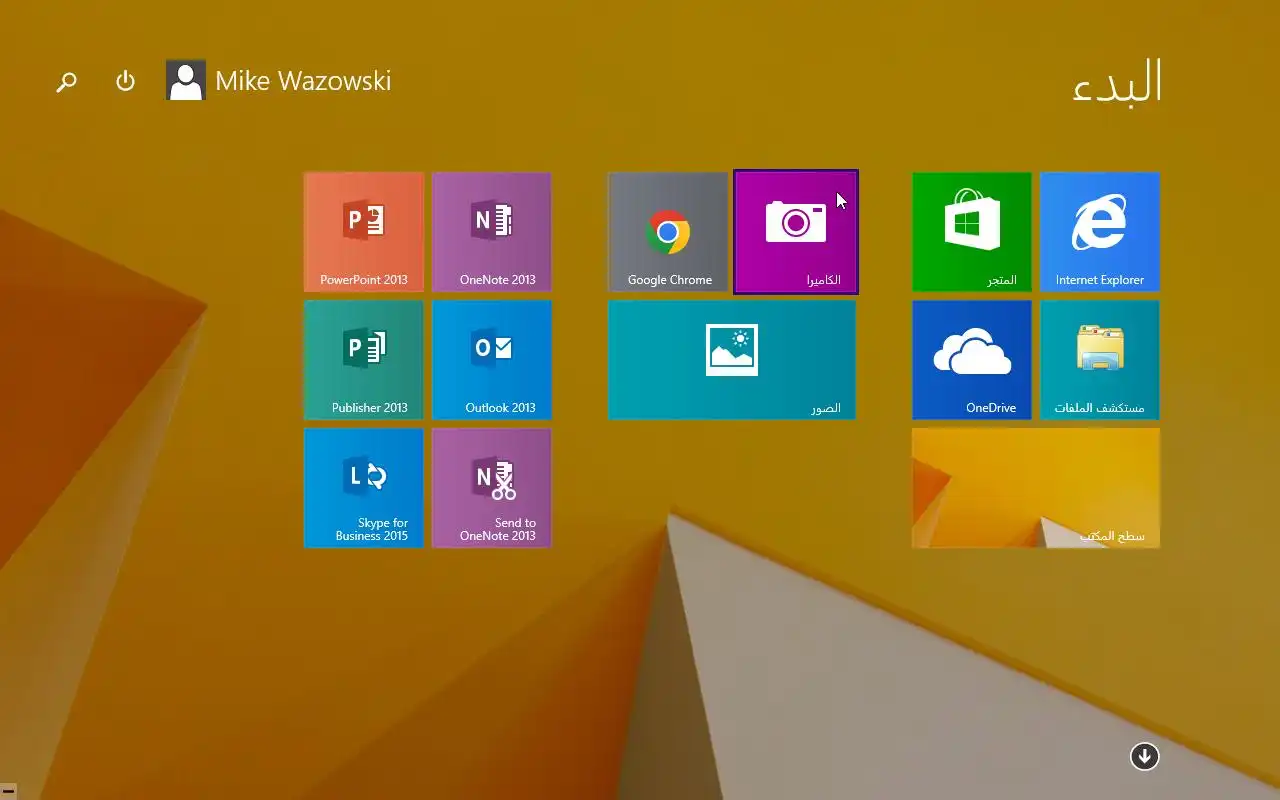Open the PowerPoint 2013 tile
This screenshot has width=1280, height=800.
(364, 232)
